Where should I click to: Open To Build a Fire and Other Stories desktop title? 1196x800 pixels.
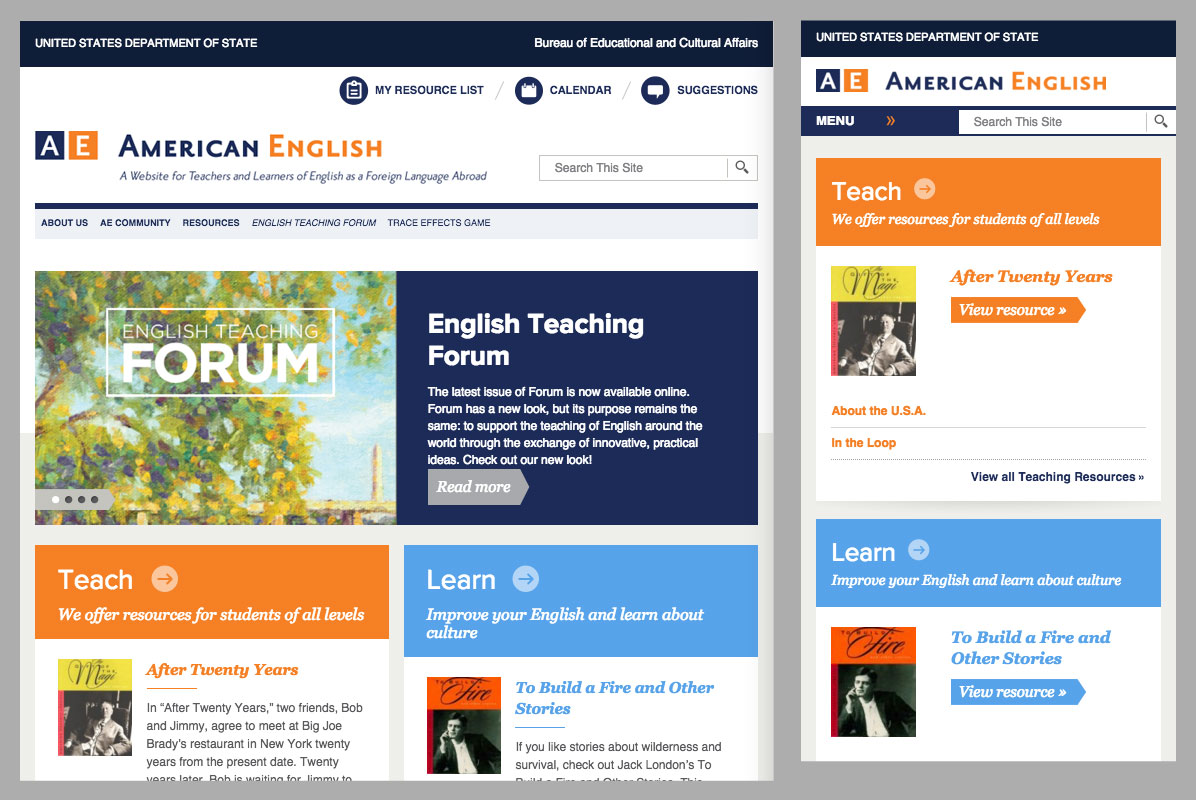click(614, 698)
